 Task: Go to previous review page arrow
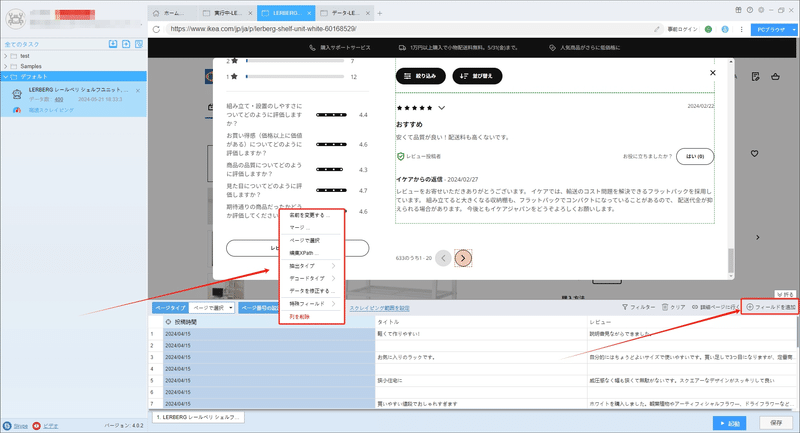pos(443,258)
